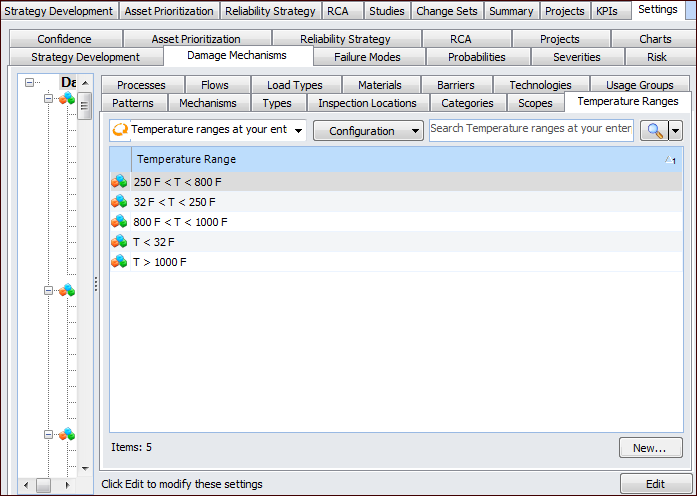
Task: Click icon beside 250 F < T < 800 F
Action: click(x=120, y=182)
